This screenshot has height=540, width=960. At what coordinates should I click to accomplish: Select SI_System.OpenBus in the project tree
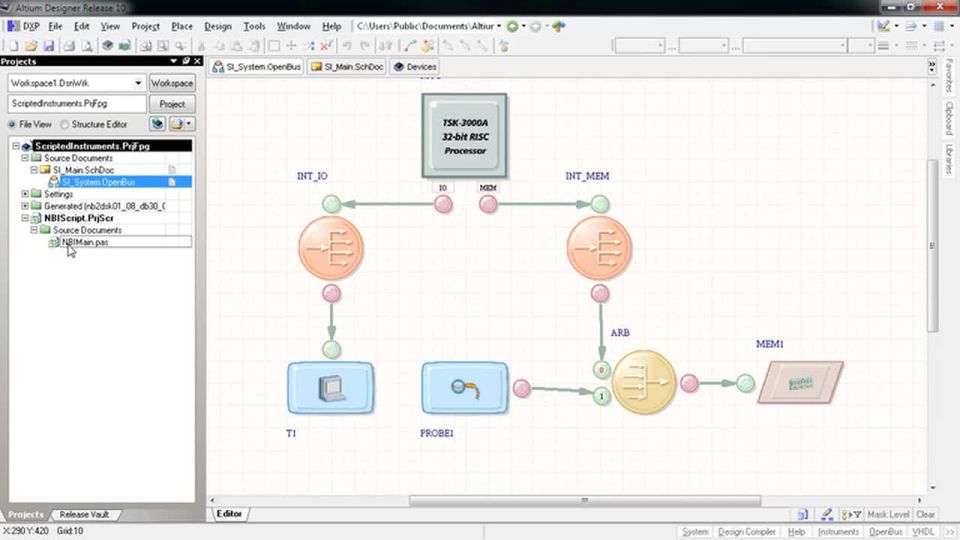98,182
